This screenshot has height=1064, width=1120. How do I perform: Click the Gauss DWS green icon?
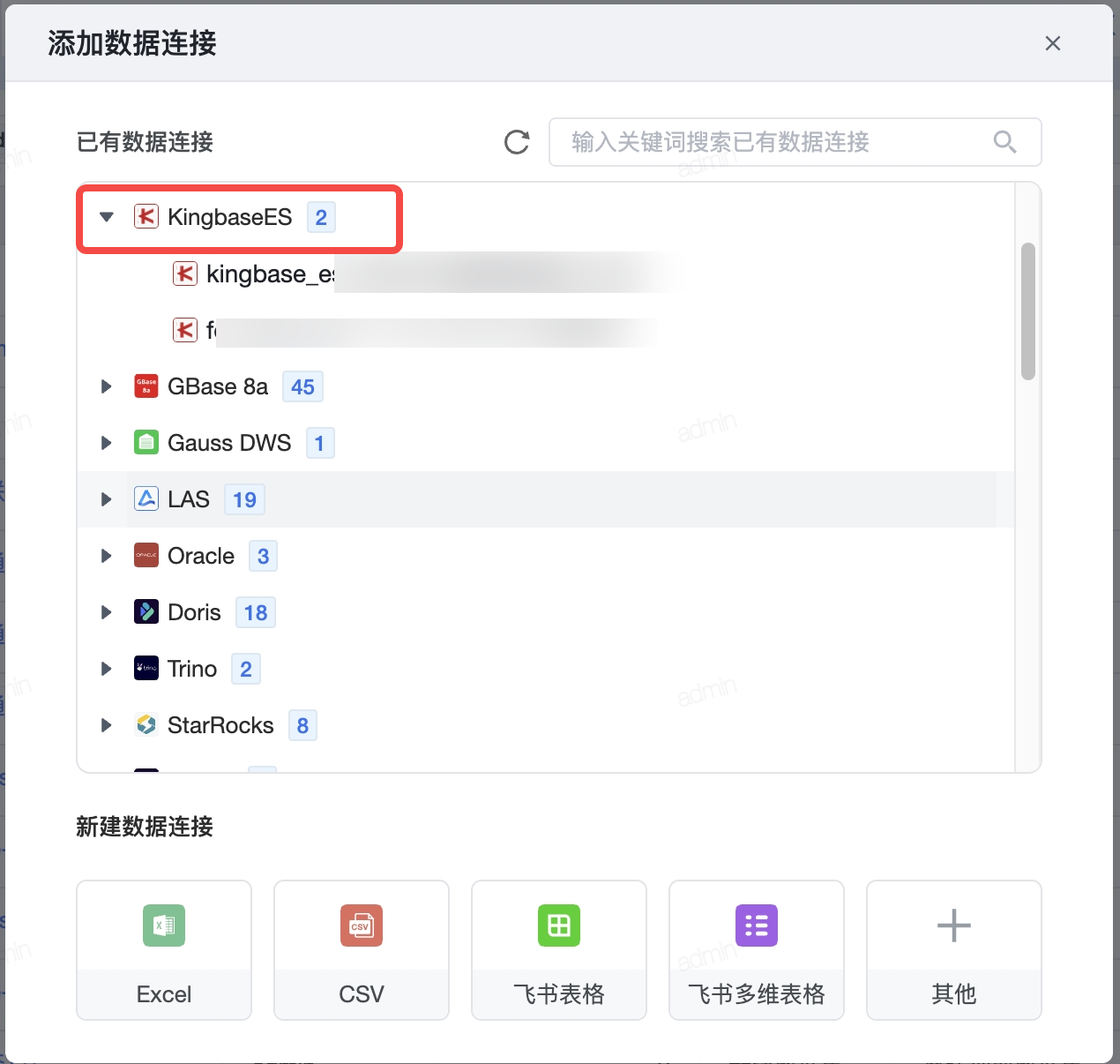pyautogui.click(x=146, y=443)
